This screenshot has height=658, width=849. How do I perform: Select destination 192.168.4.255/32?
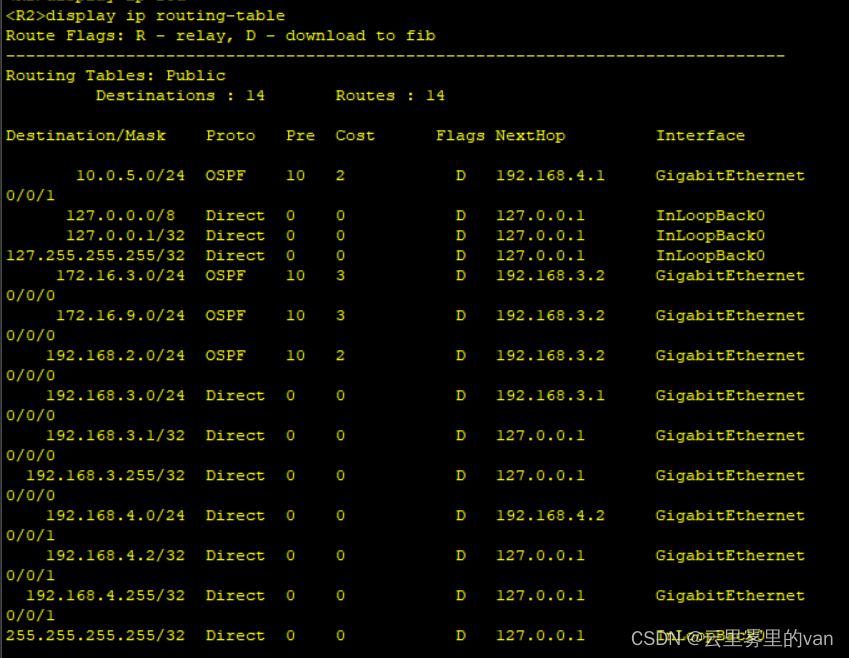106,596
